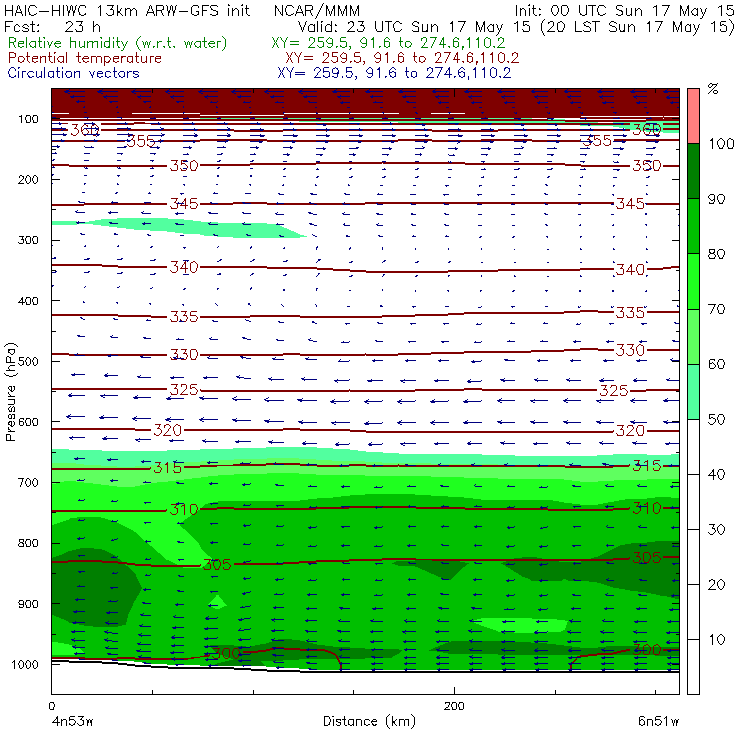Click the right-side 310 contour label

647,509
